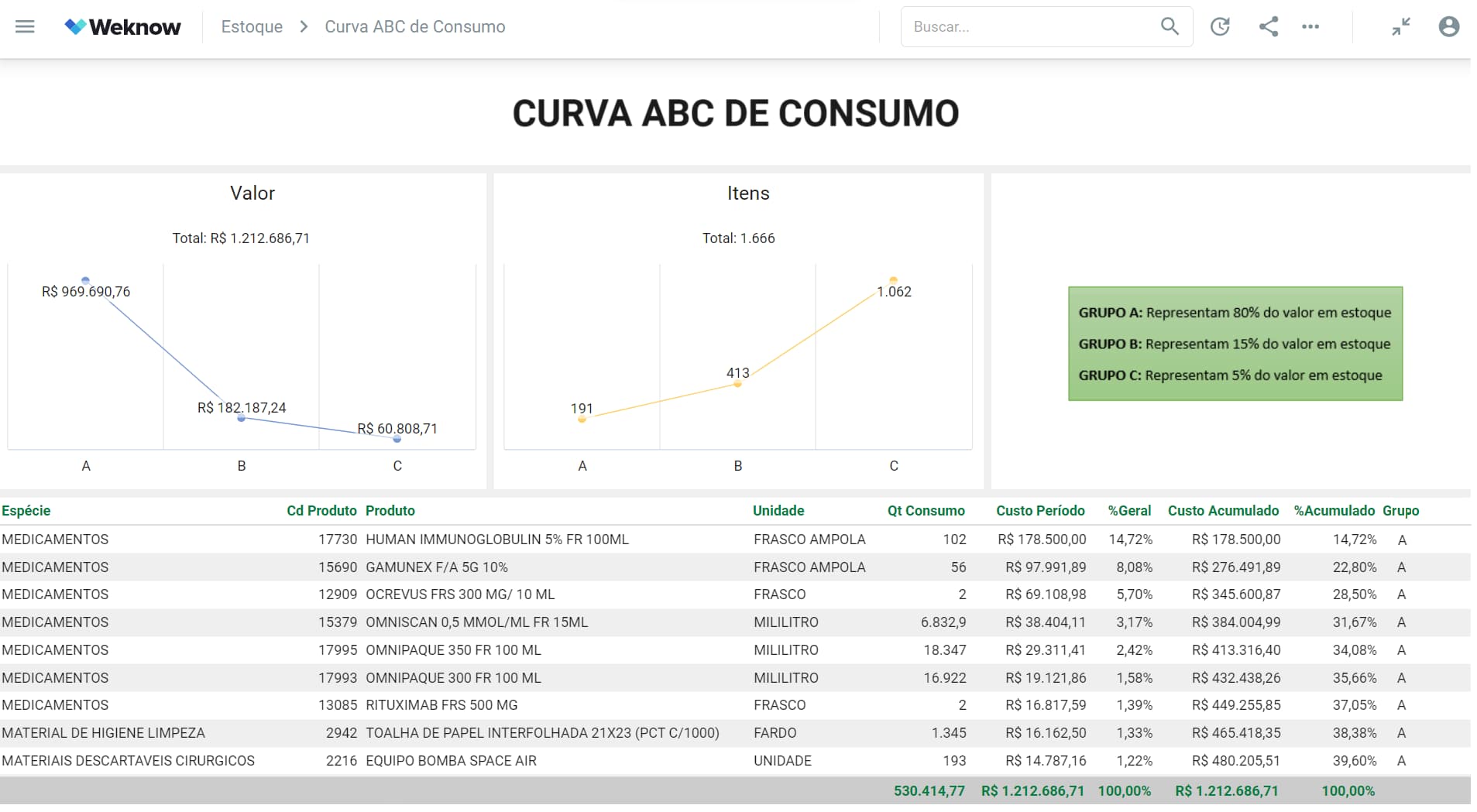
Task: Select HUMAN IMMUNOGLOBULIN 5% FR 100ML row
Action: coord(735,540)
